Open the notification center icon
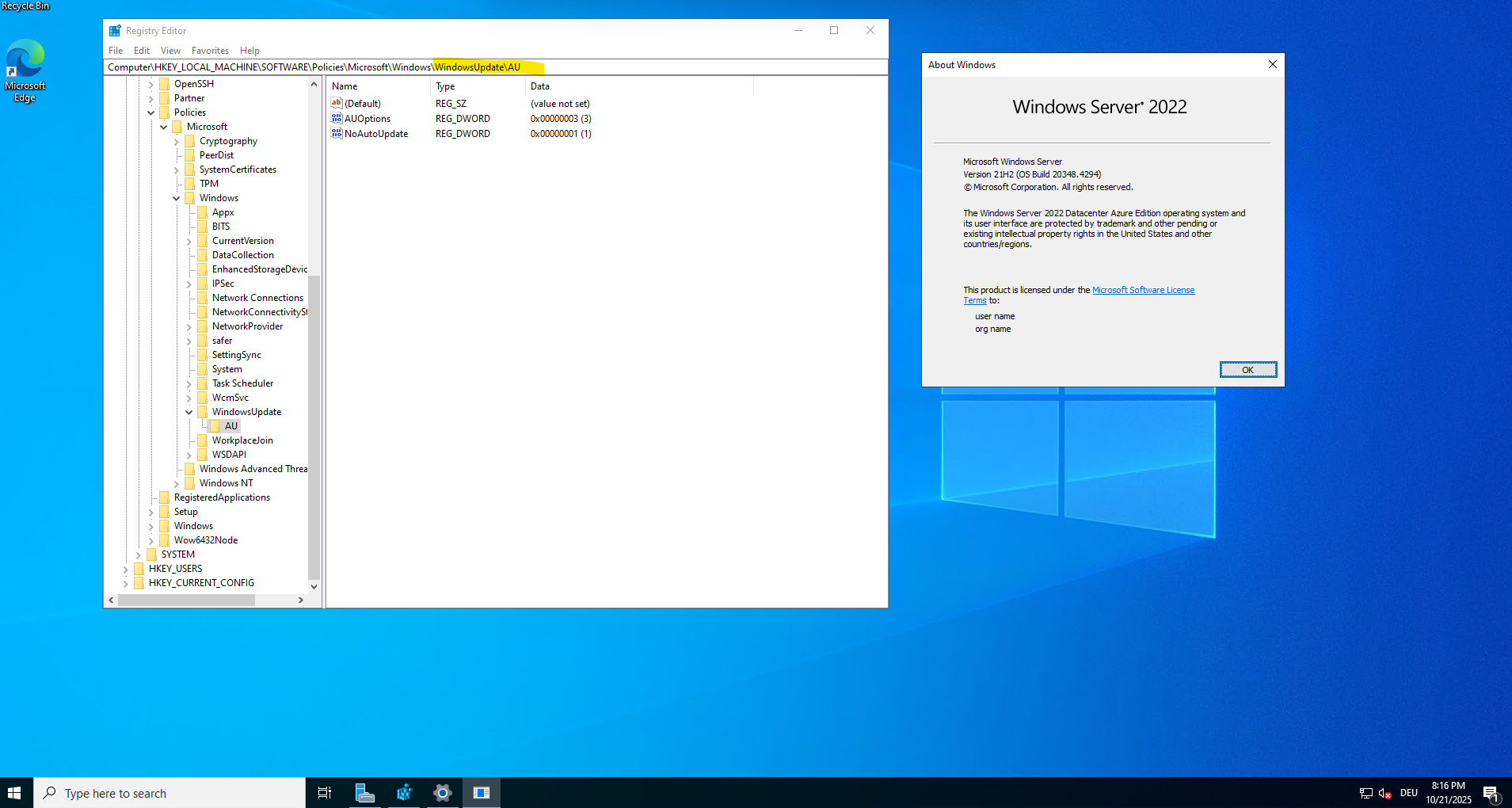This screenshot has height=808, width=1512. (1491, 793)
